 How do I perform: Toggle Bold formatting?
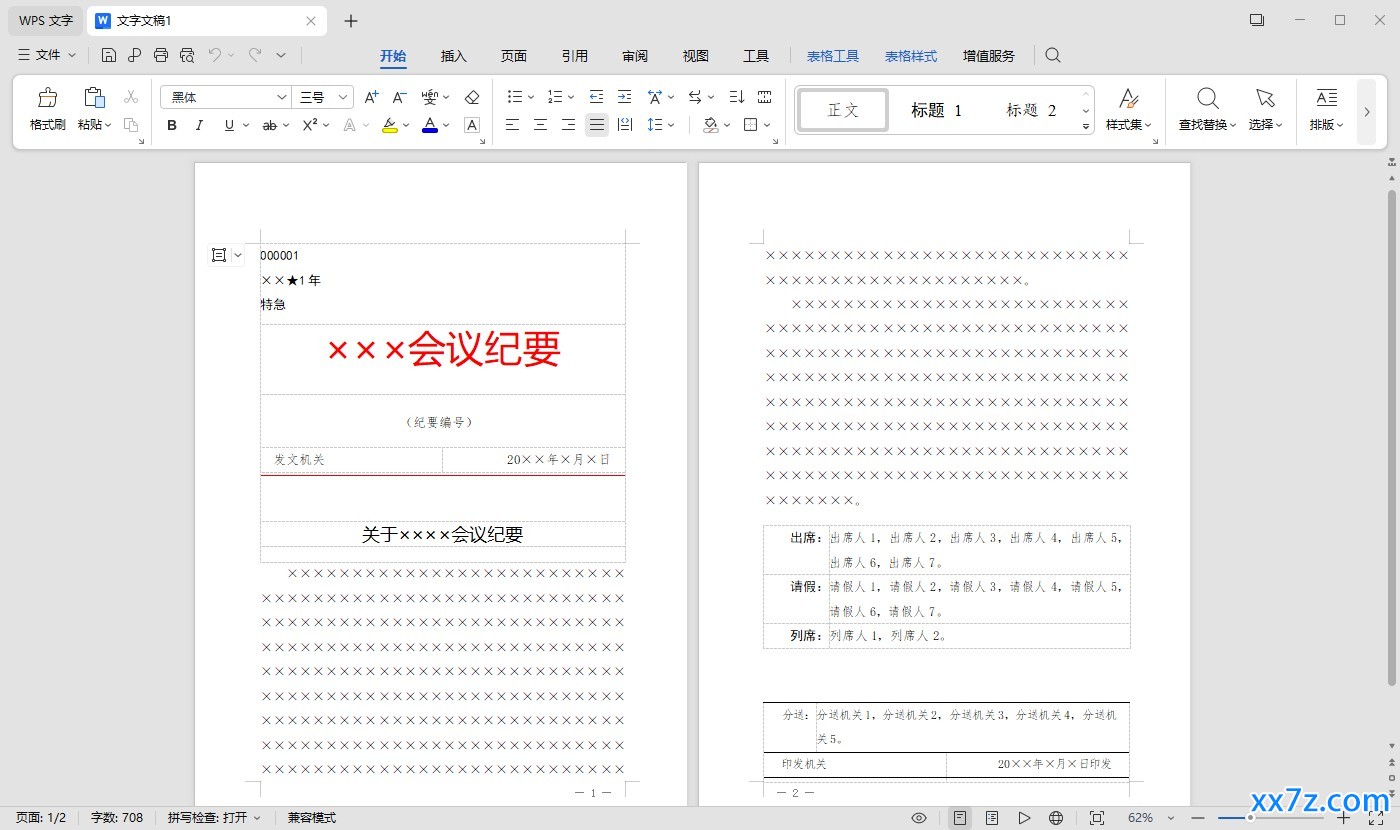tap(172, 125)
